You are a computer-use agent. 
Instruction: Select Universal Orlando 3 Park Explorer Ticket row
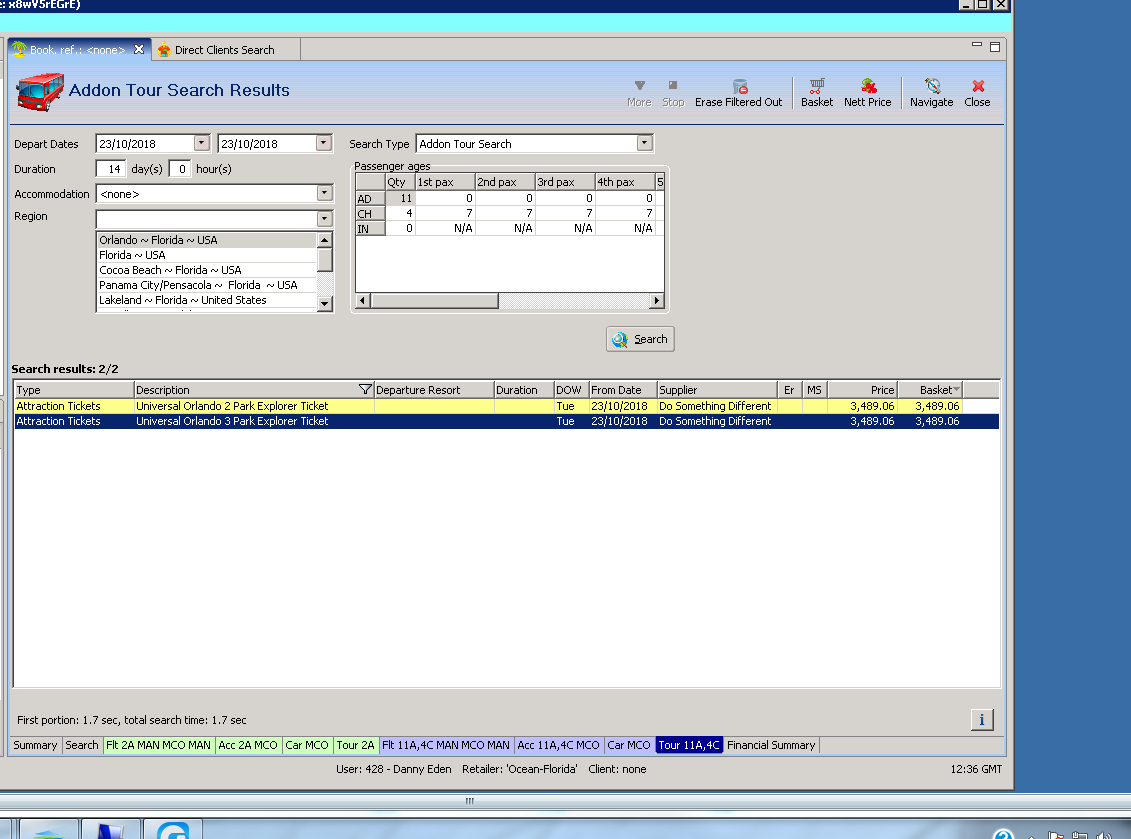506,421
